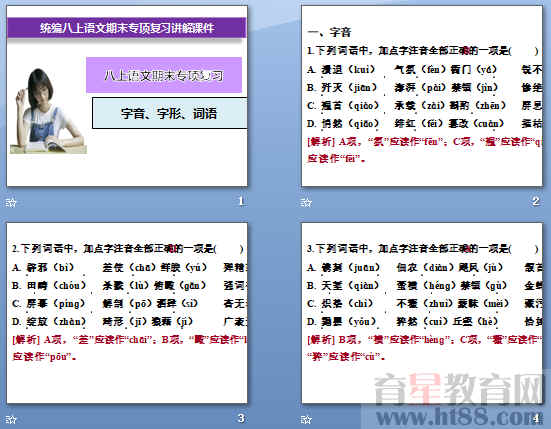Click the girl reading picture on slide 1
The height and width of the screenshot is (429, 551).
coord(48,111)
